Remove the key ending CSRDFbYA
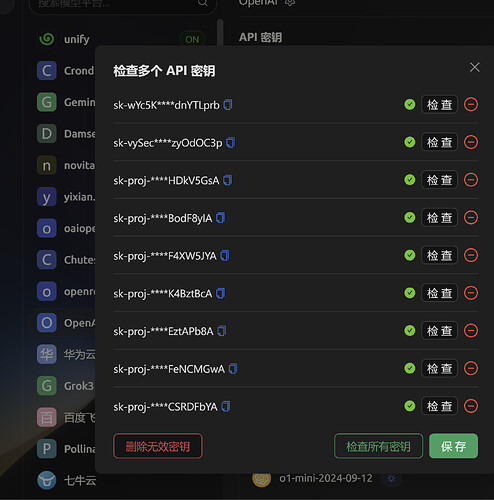Viewport: 494px width, 500px height. (x=471, y=406)
